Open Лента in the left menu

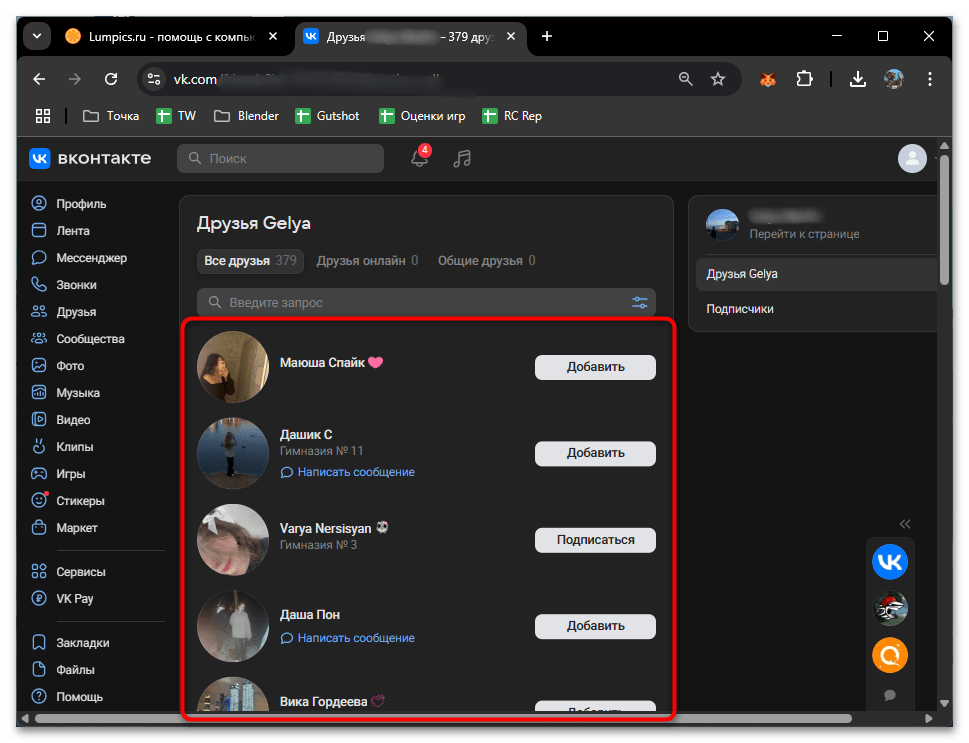61,231
